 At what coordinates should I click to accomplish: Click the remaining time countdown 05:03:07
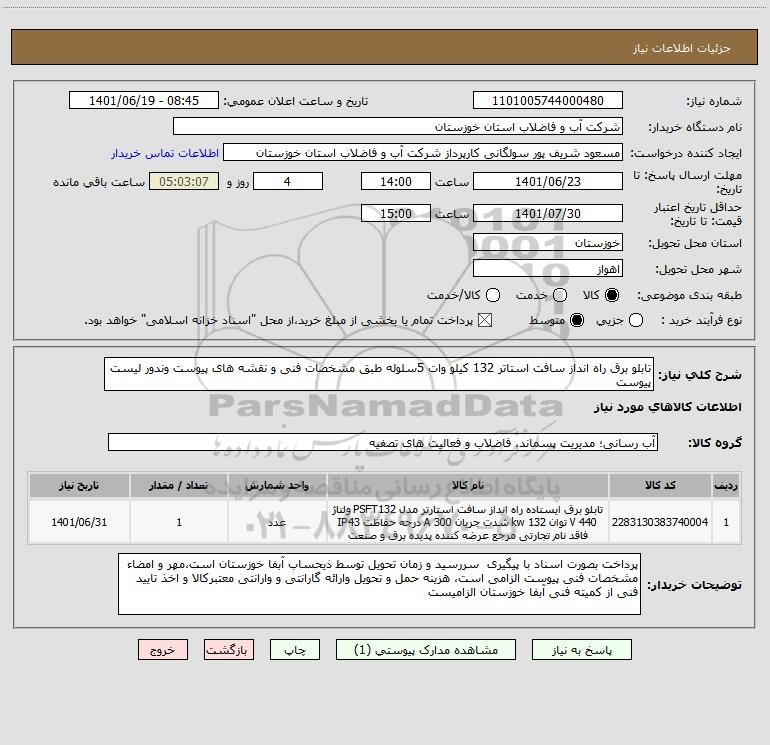[x=184, y=181]
